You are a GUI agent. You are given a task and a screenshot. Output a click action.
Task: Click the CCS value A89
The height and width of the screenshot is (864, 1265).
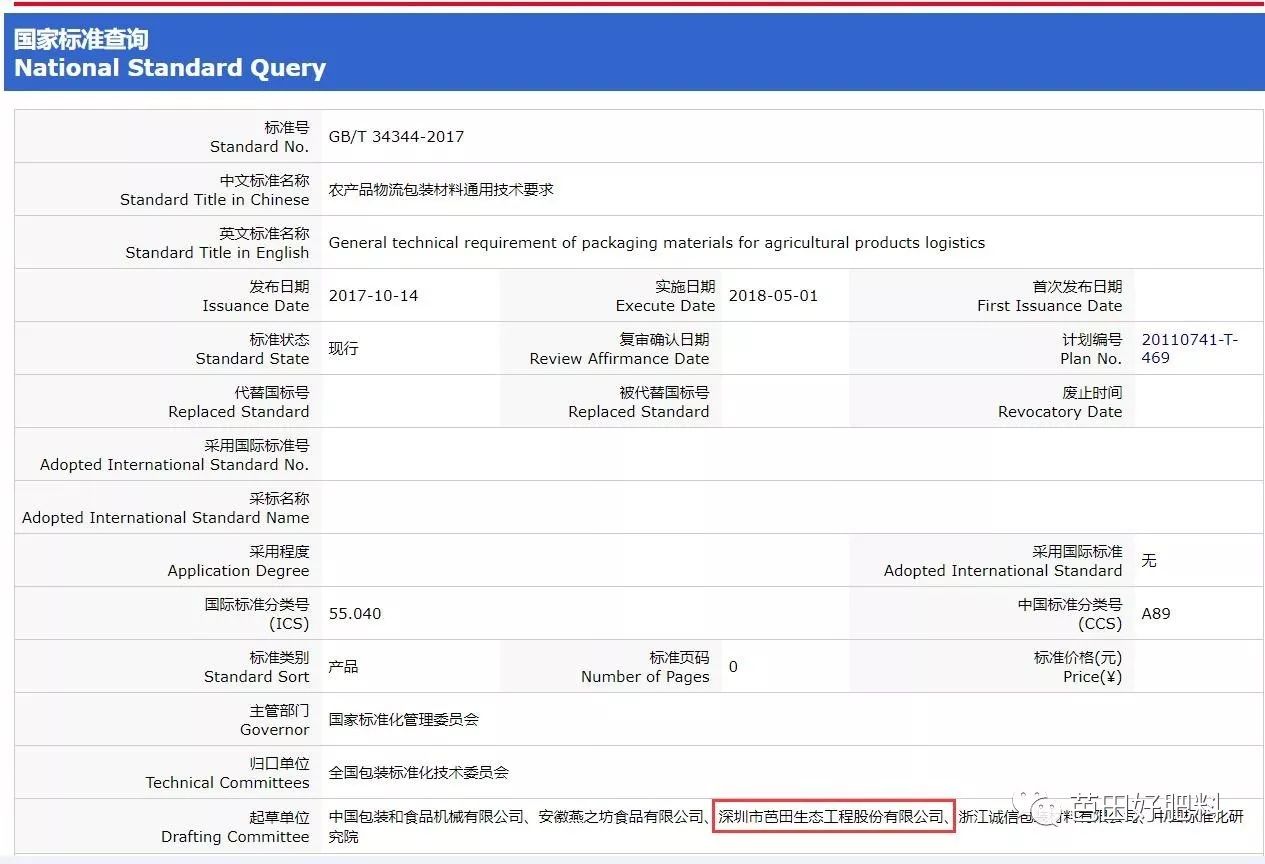point(1156,614)
